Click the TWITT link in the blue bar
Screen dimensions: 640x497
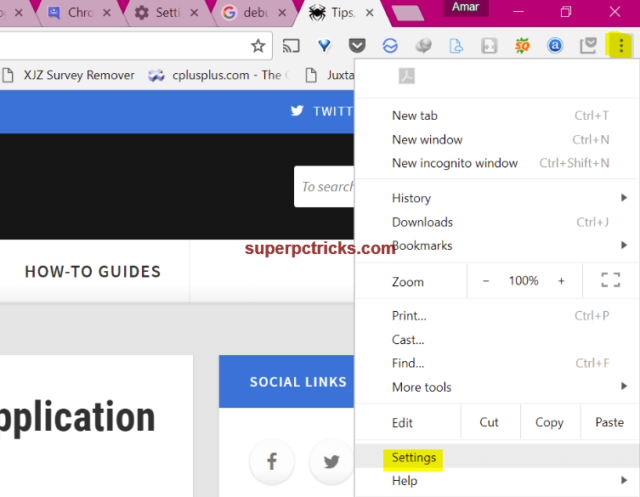coord(333,111)
